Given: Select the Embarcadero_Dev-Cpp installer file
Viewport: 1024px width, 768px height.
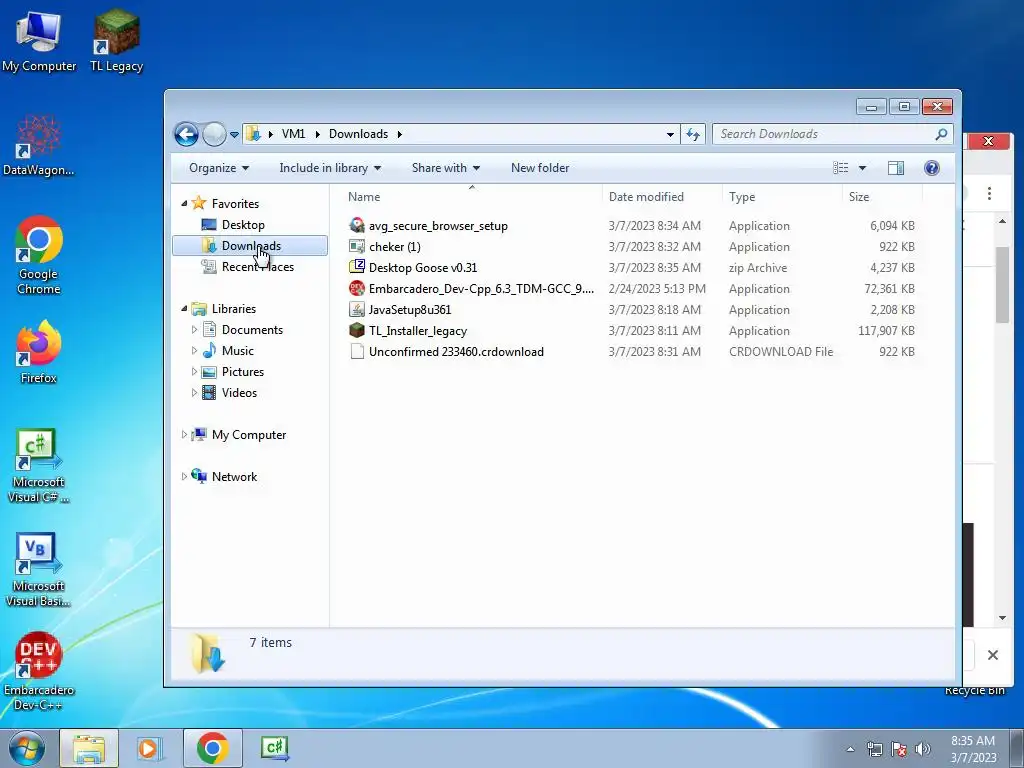Looking at the screenshot, I should coord(481,289).
